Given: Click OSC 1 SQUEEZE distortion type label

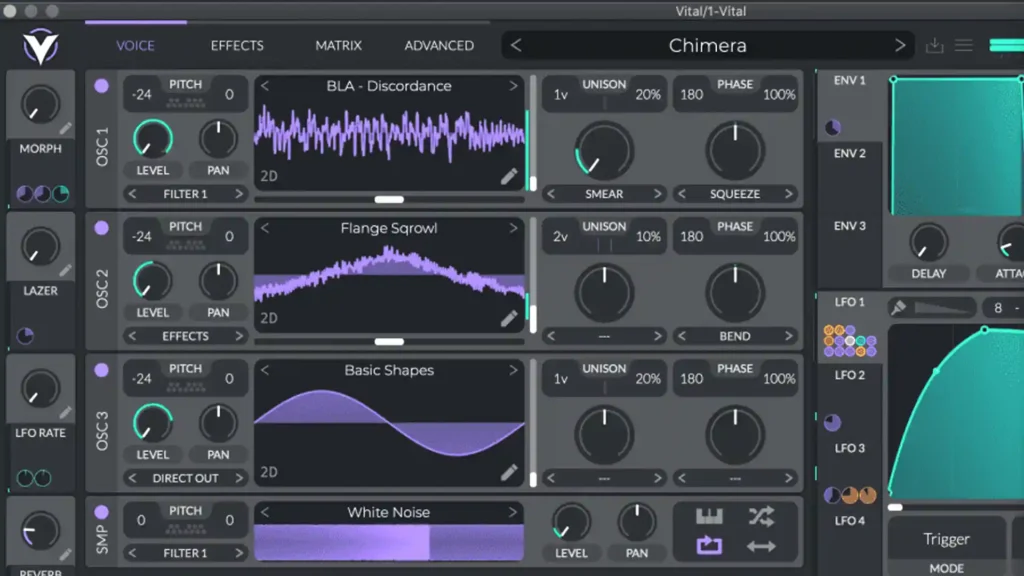Looking at the screenshot, I should pyautogui.click(x=735, y=194).
